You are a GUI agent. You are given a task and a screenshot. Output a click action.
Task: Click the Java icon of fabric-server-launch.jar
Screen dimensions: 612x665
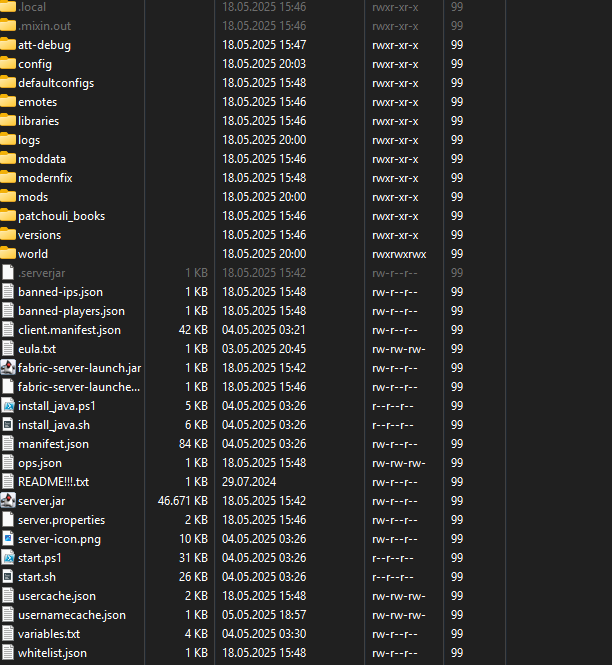coord(8,368)
